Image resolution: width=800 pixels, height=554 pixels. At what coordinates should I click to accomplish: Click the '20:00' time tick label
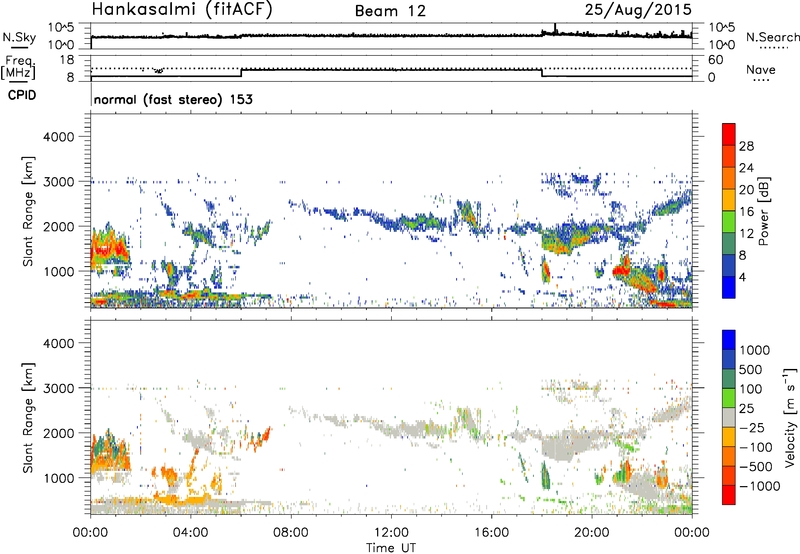[x=592, y=533]
